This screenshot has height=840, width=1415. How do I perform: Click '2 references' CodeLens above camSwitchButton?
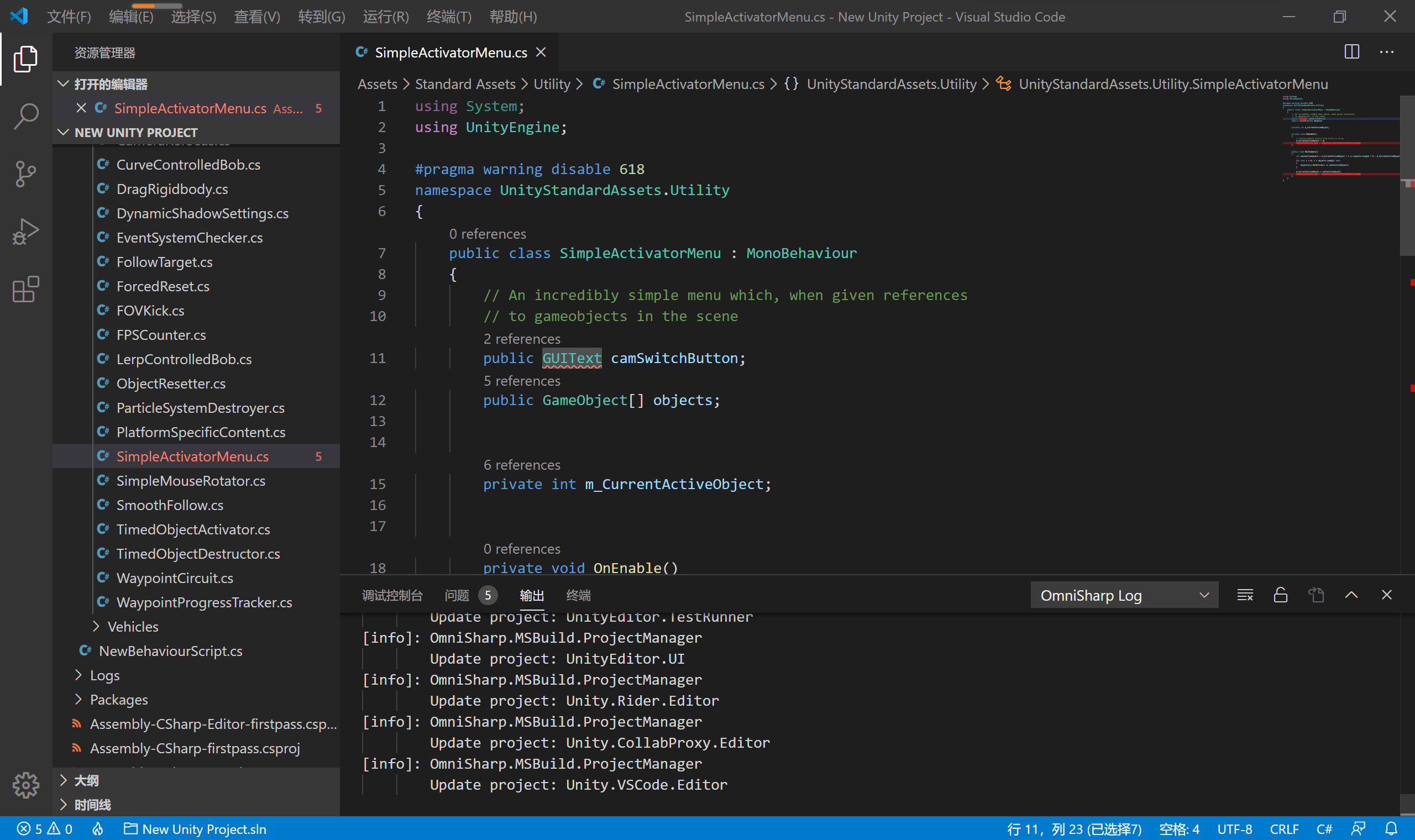[x=521, y=339]
